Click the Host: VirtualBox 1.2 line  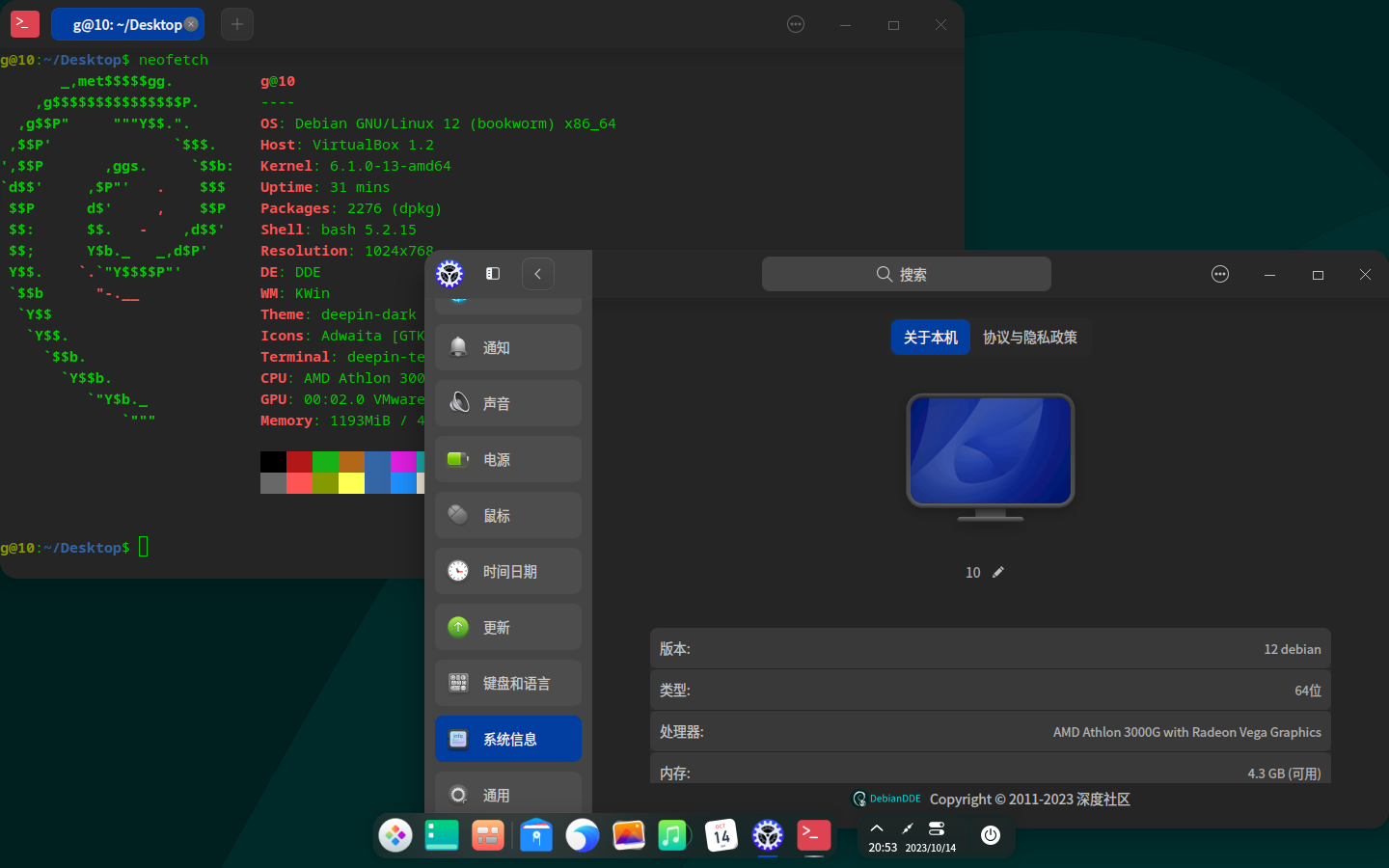347,145
